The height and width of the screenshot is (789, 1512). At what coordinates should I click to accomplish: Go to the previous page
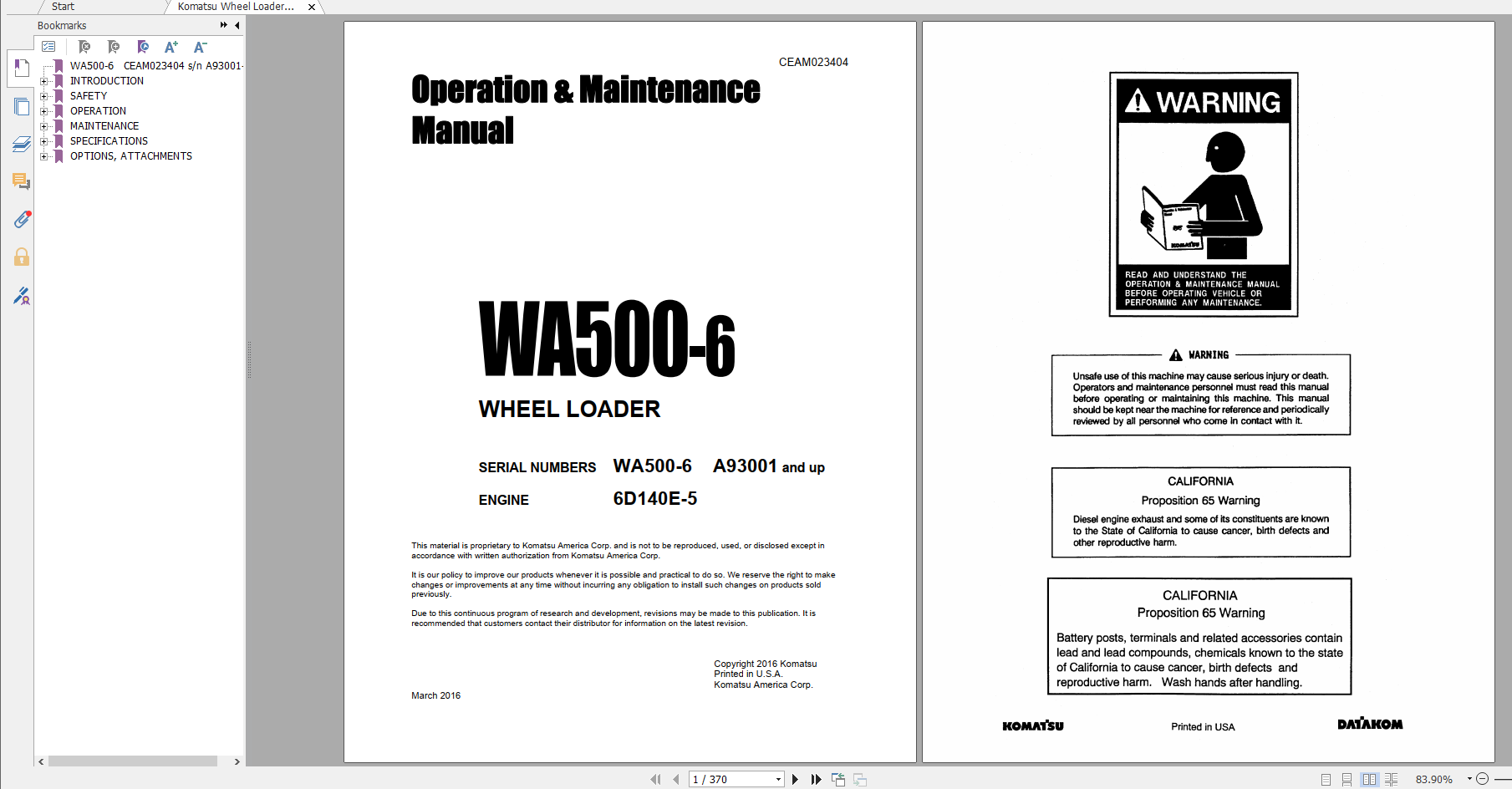[x=675, y=779]
